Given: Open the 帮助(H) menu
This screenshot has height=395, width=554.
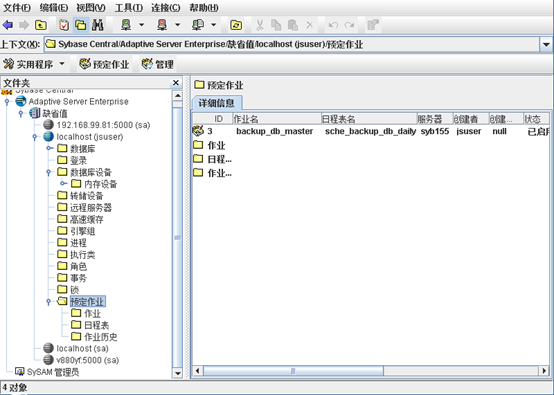Looking at the screenshot, I should pos(204,7).
